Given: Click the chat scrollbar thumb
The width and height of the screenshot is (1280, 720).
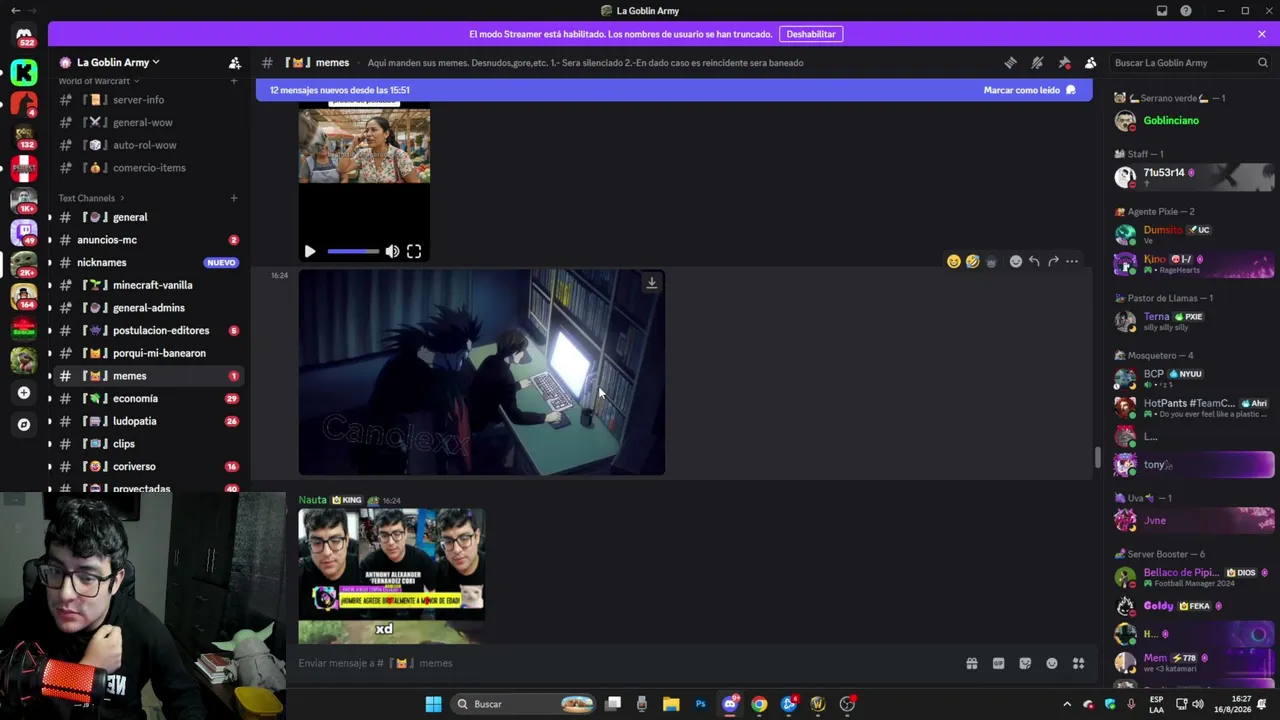Looking at the screenshot, I should [1097, 458].
